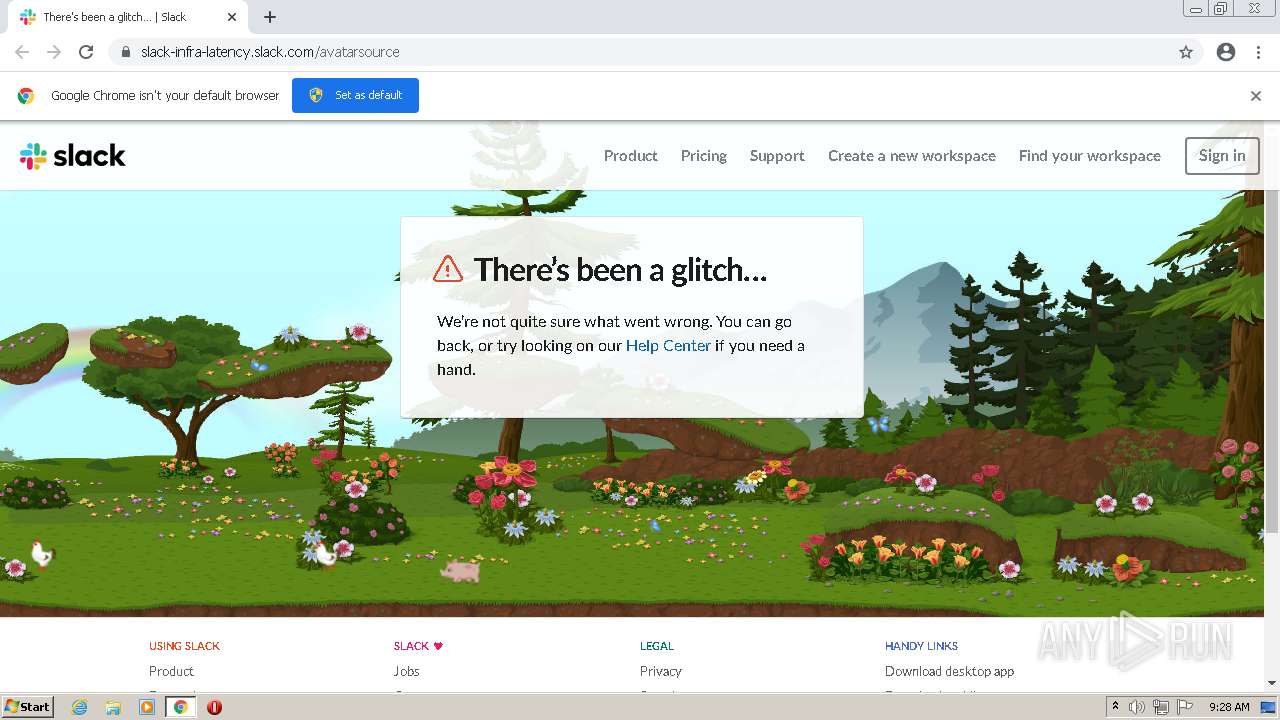Bookmark this page with star icon
The height and width of the screenshot is (720, 1280).
tap(1186, 52)
